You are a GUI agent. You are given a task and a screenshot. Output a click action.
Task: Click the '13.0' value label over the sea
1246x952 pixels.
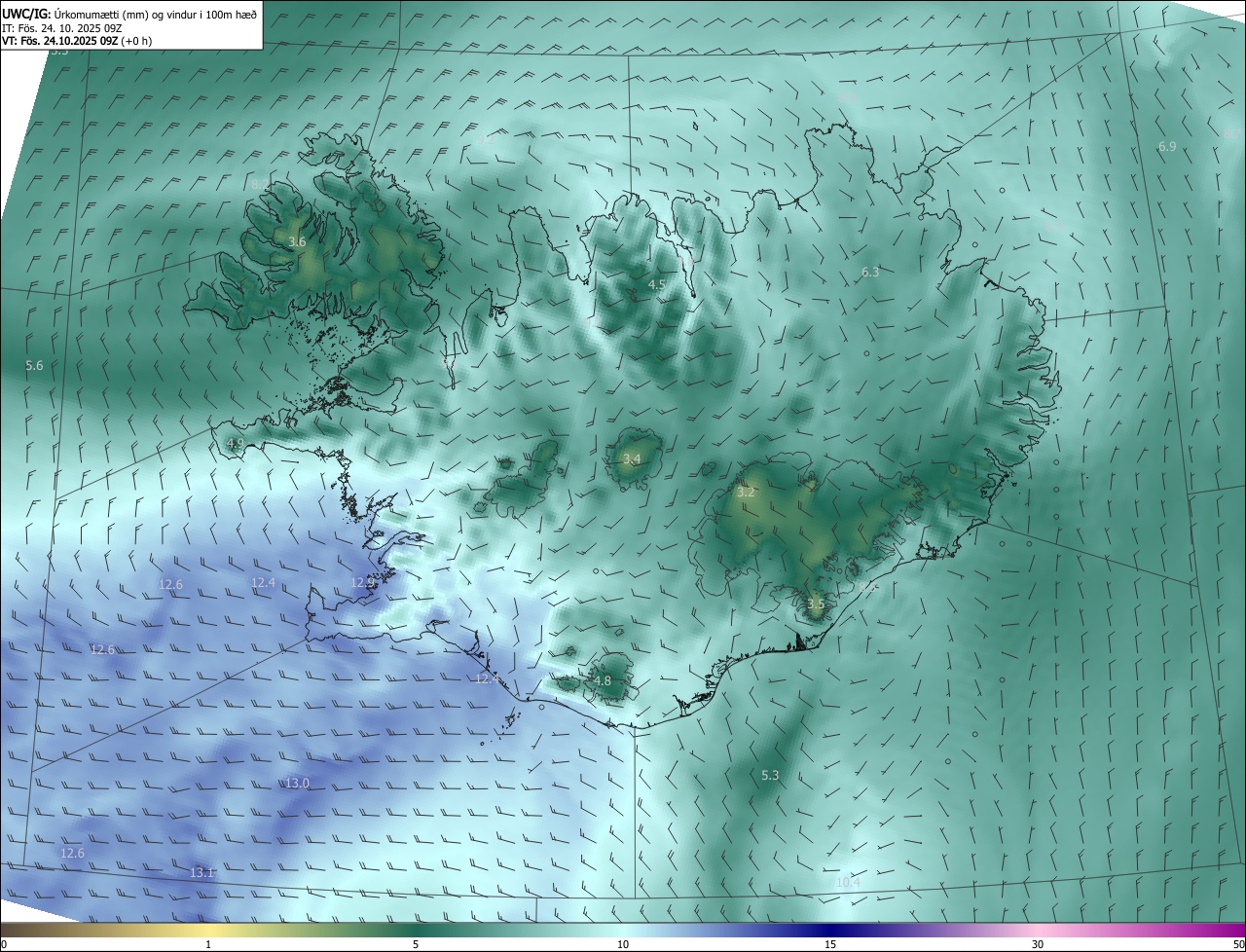[x=297, y=783]
